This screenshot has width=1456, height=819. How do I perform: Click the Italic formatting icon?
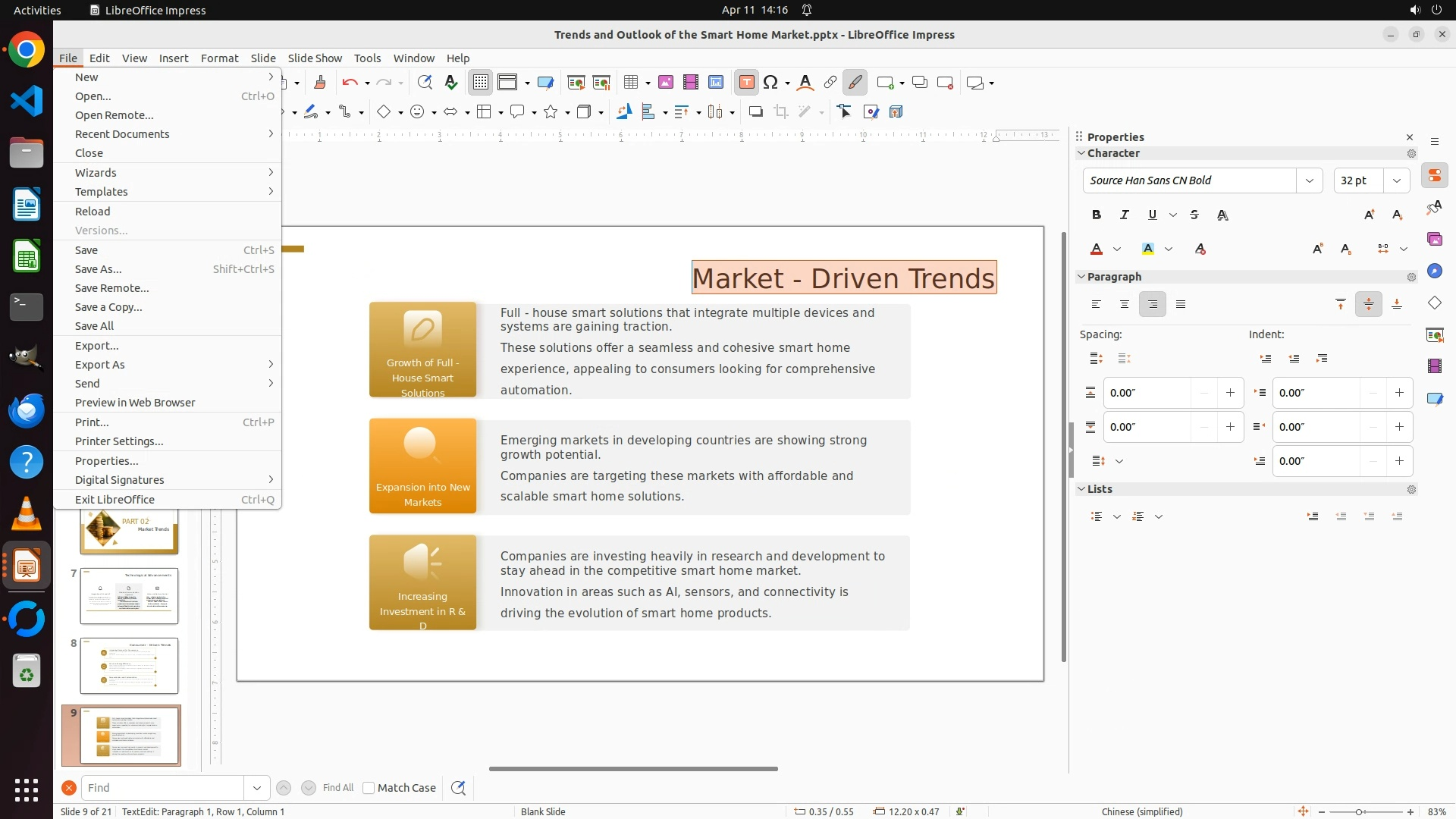click(1125, 215)
